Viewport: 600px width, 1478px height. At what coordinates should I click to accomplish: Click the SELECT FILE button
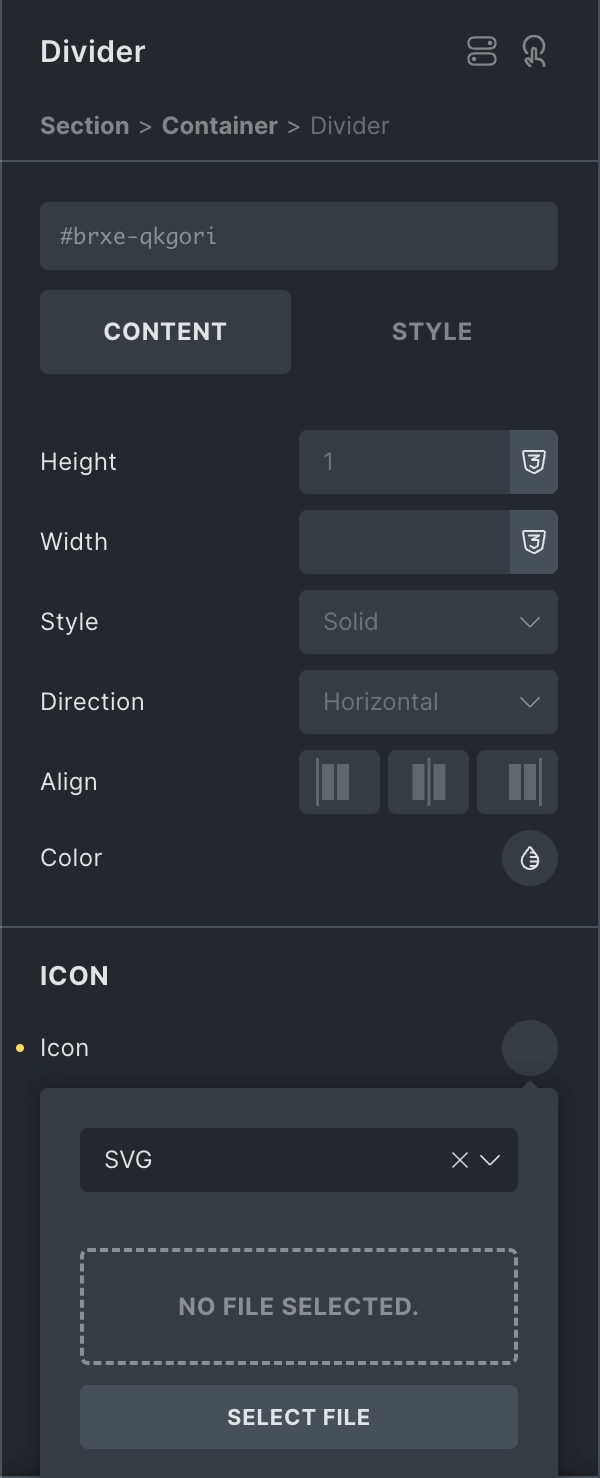coord(299,1417)
